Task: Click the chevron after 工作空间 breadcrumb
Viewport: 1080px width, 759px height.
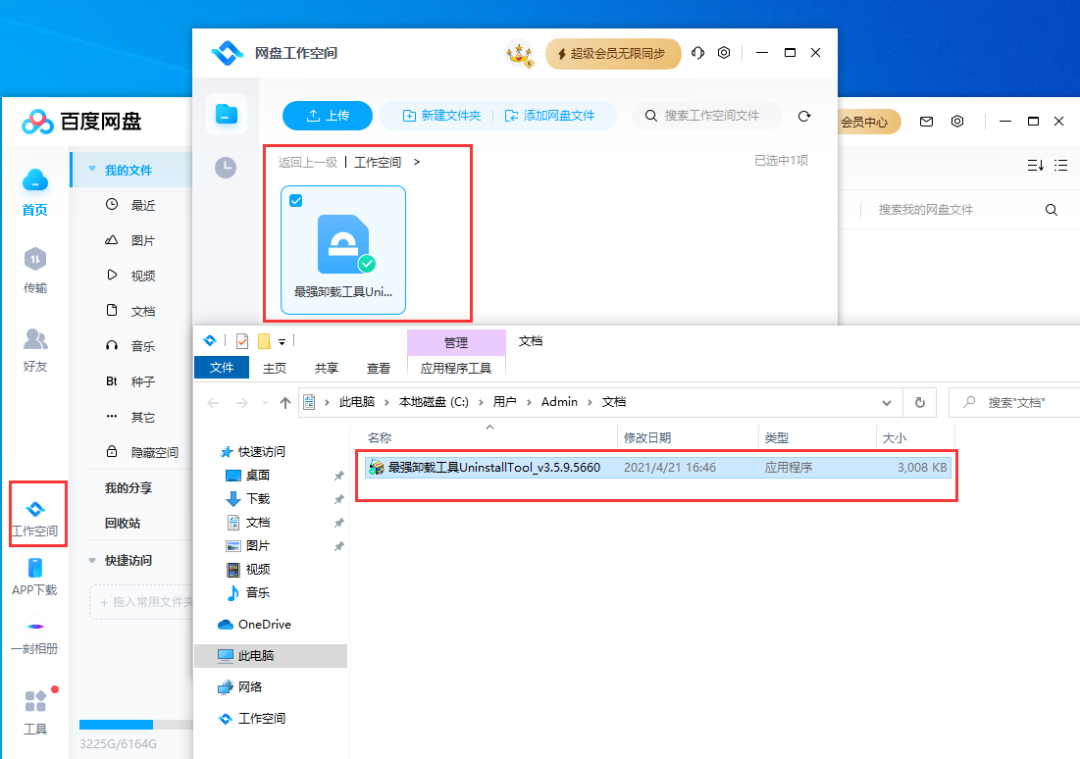Action: point(417,162)
